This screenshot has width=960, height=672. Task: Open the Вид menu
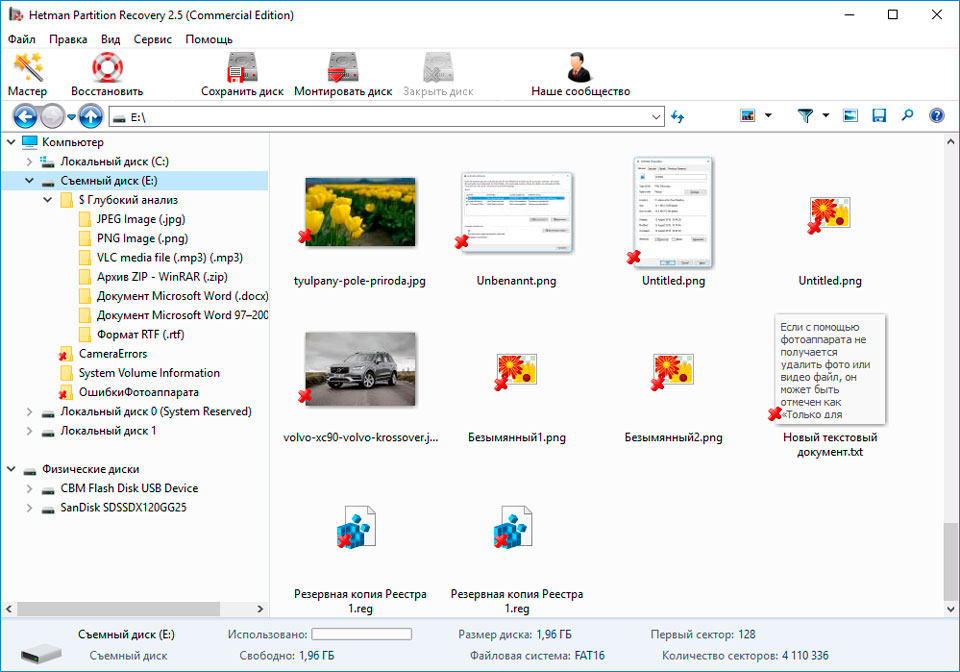110,39
